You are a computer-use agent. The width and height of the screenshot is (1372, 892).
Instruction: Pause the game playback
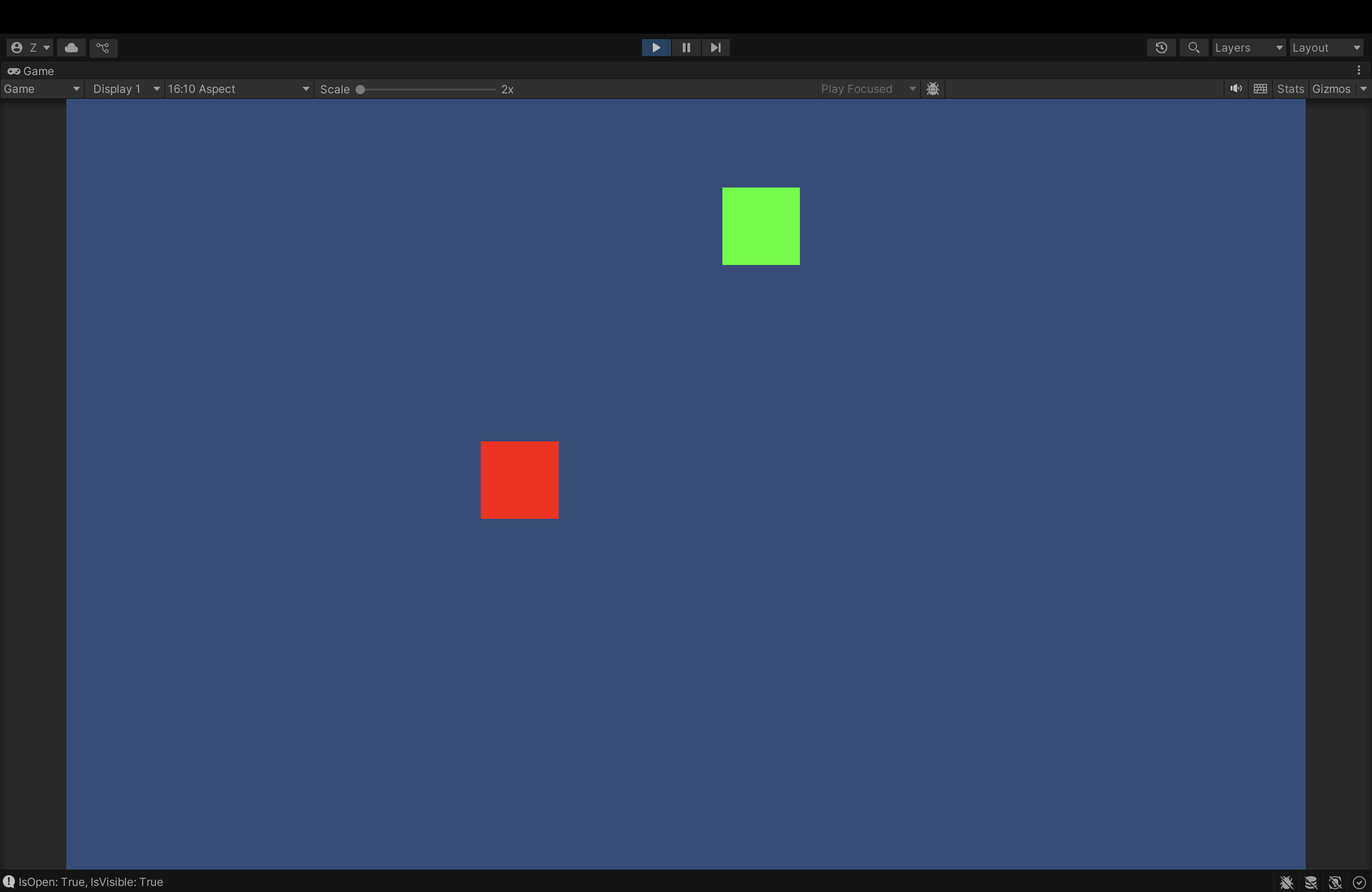point(686,48)
